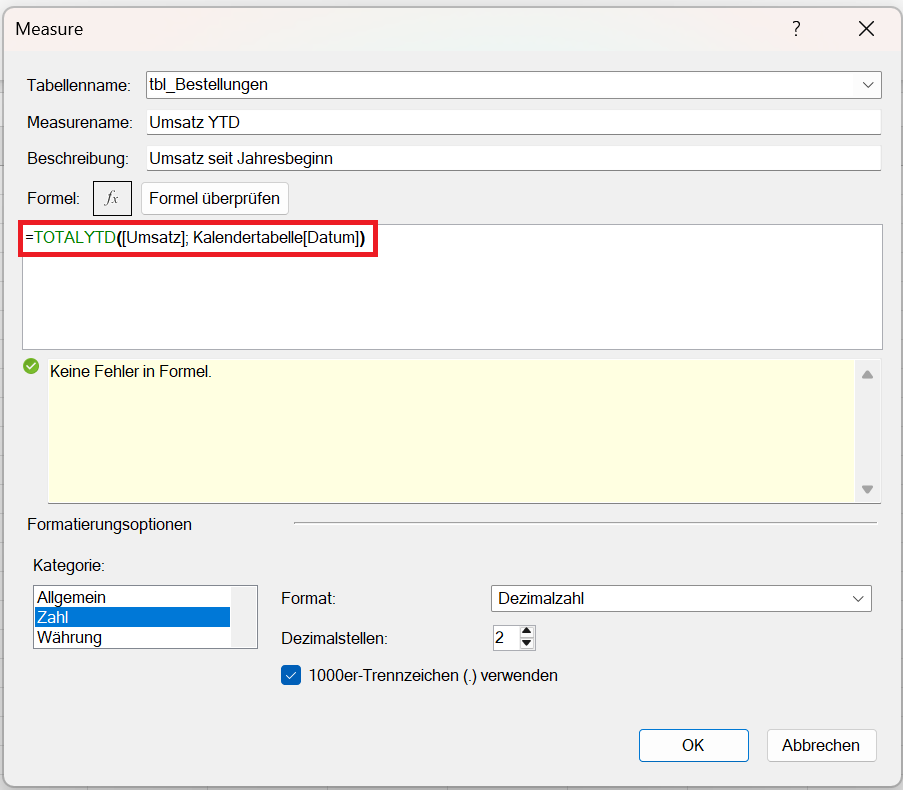903x790 pixels.
Task: Click the fx insert function button
Action: click(x=112, y=198)
